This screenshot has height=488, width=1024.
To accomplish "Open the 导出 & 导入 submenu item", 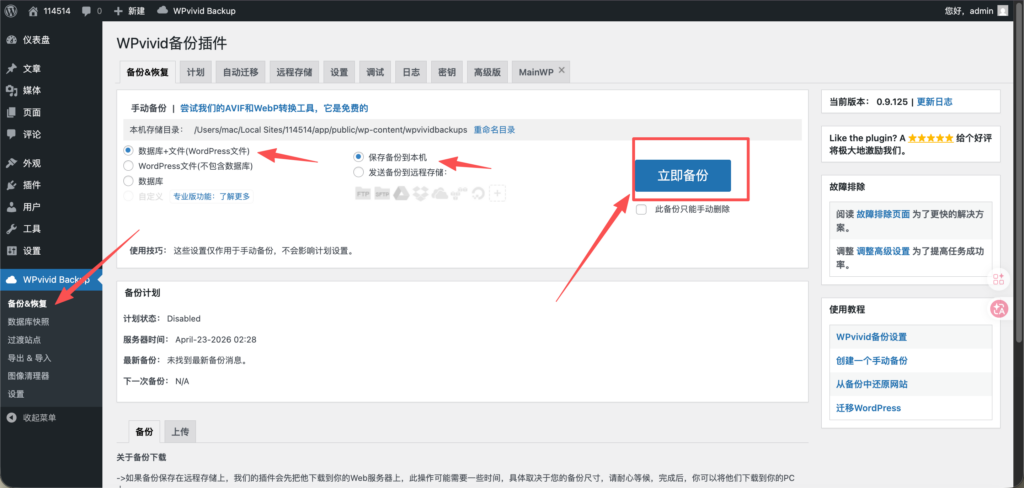I will [29, 358].
